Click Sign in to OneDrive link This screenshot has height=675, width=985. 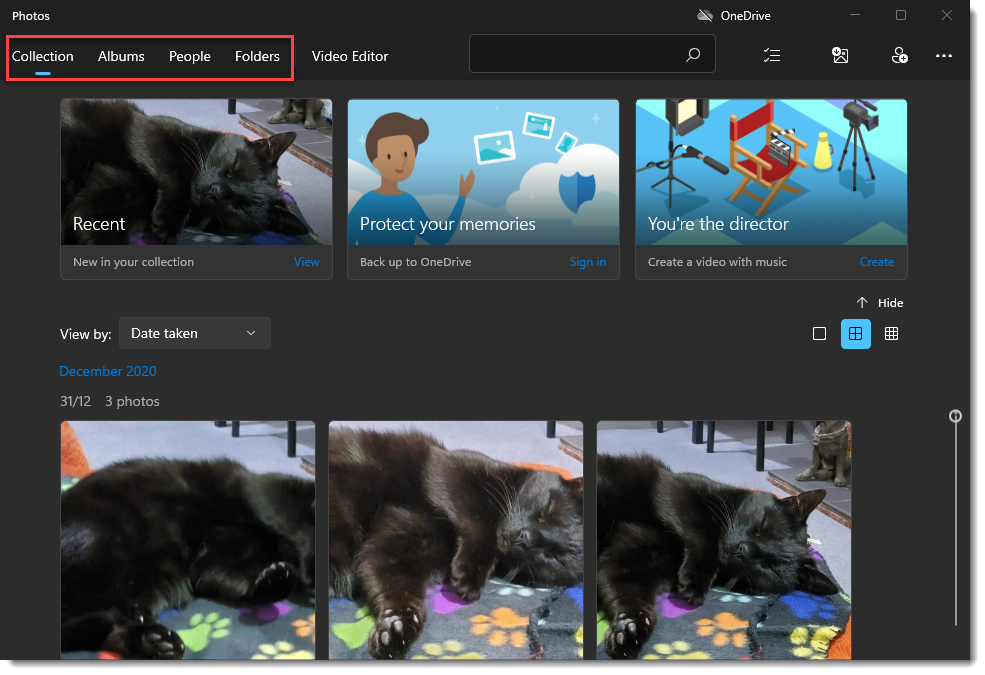(587, 262)
